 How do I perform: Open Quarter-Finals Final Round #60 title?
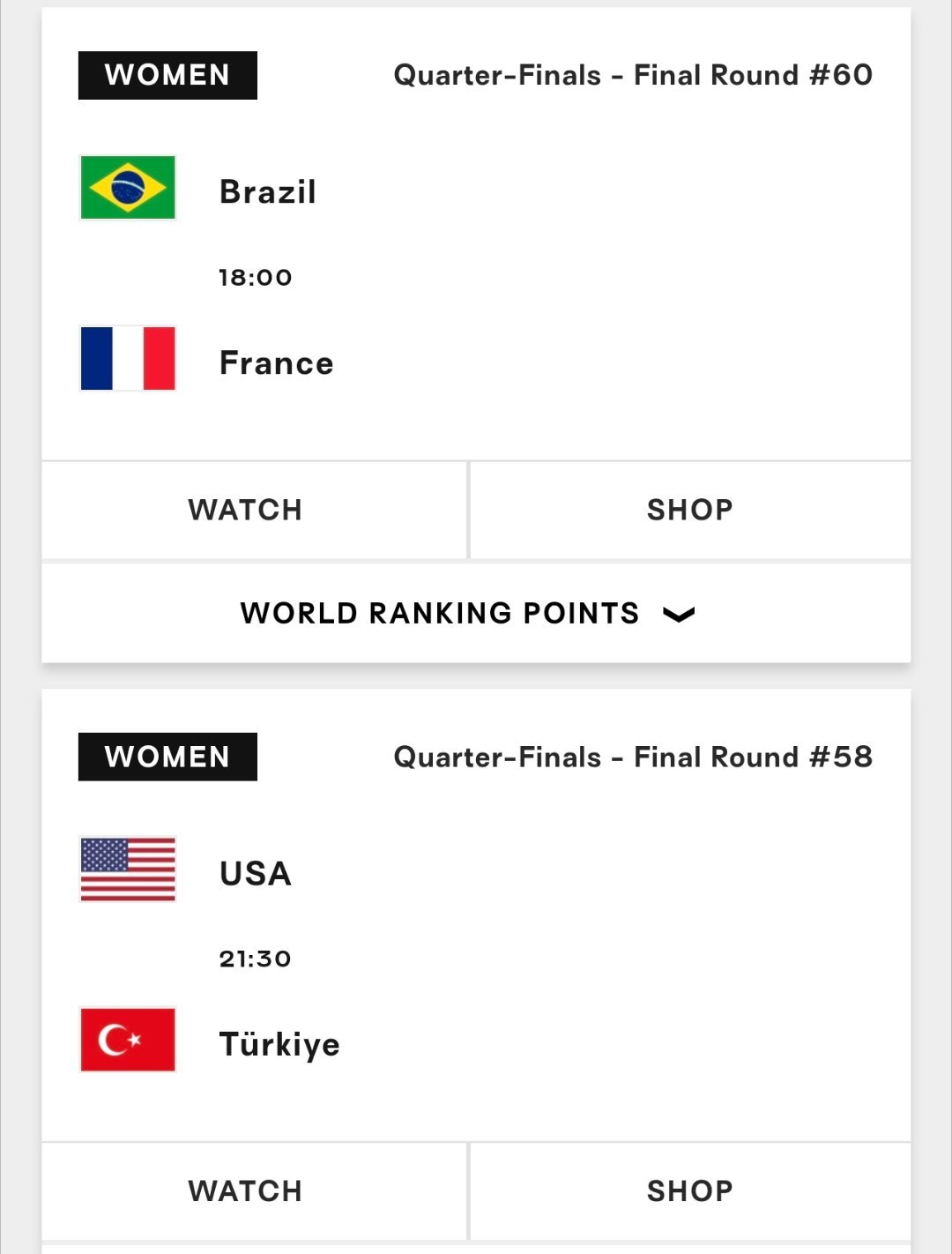click(x=633, y=75)
